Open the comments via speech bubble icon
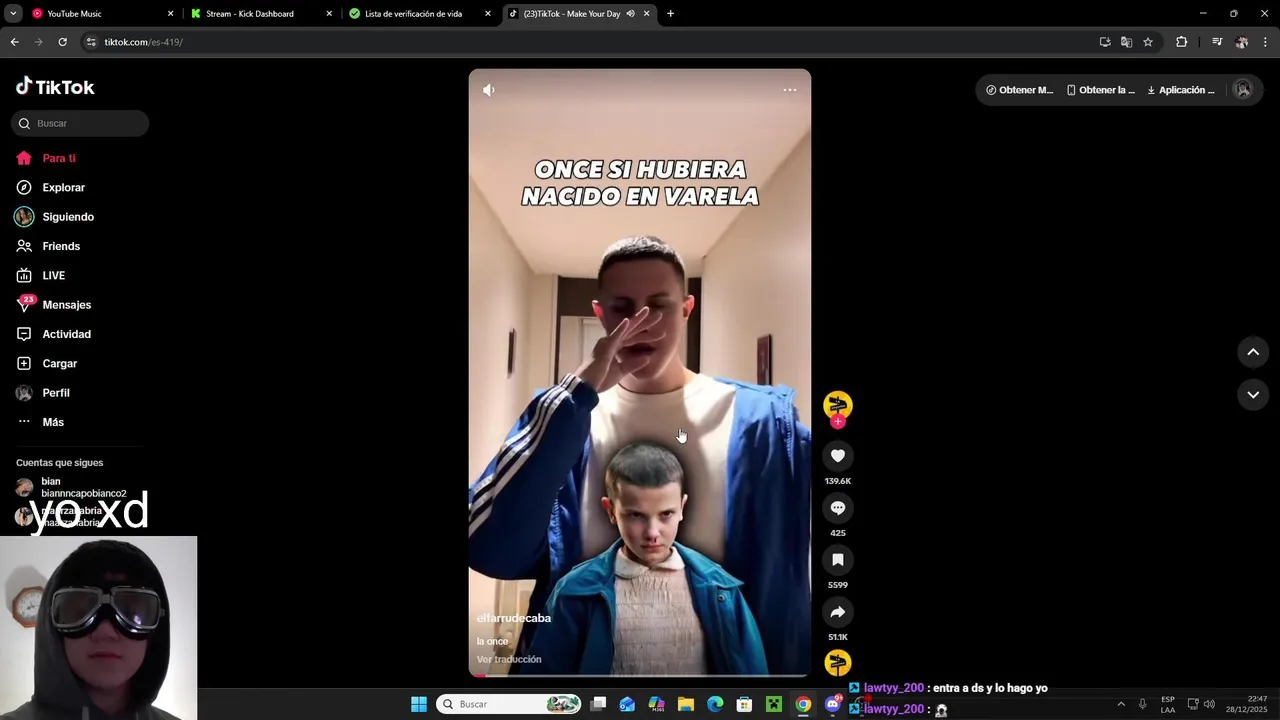The height and width of the screenshot is (720, 1280). point(838,508)
